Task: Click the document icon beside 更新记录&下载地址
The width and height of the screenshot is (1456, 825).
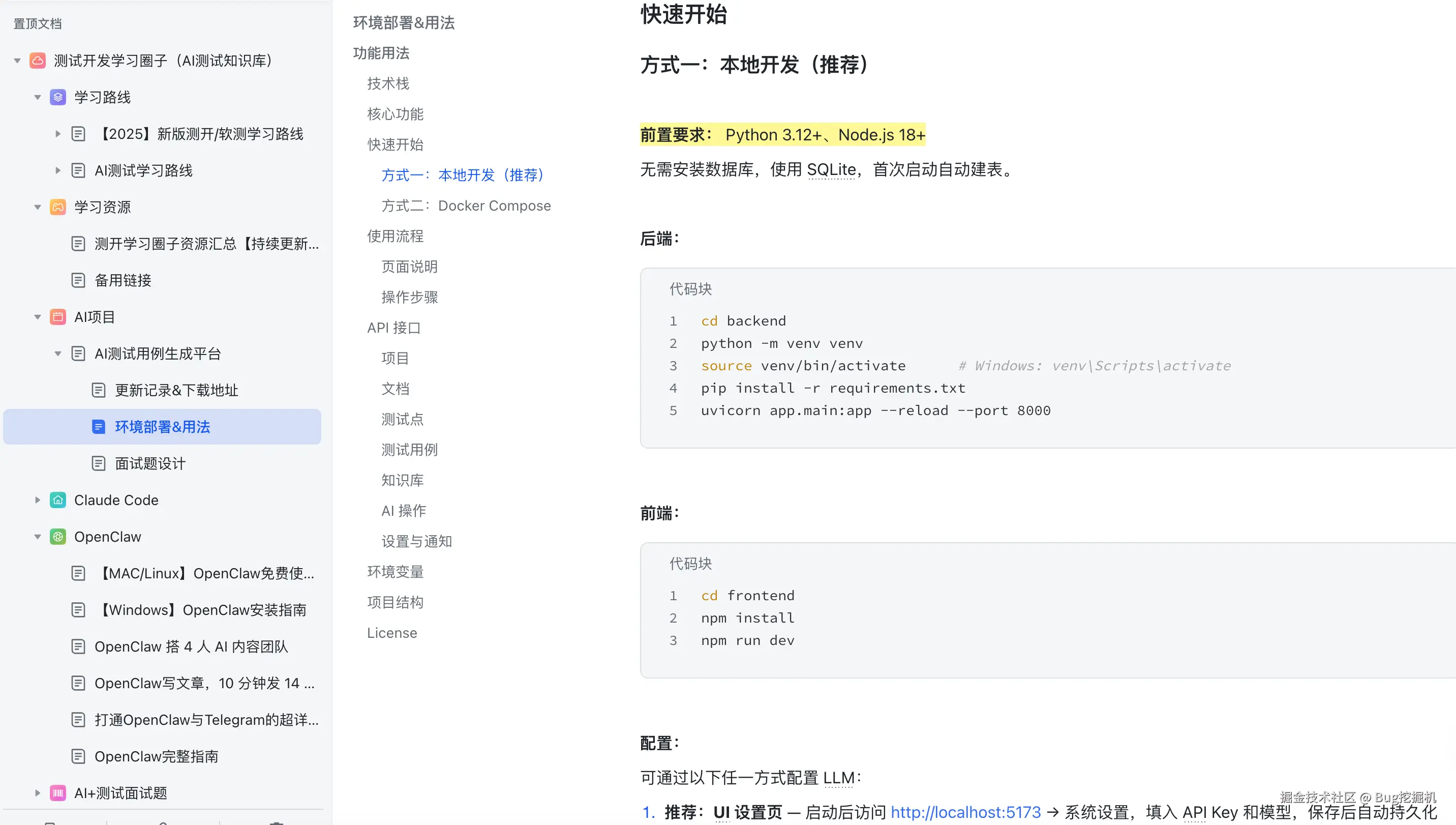Action: 98,390
